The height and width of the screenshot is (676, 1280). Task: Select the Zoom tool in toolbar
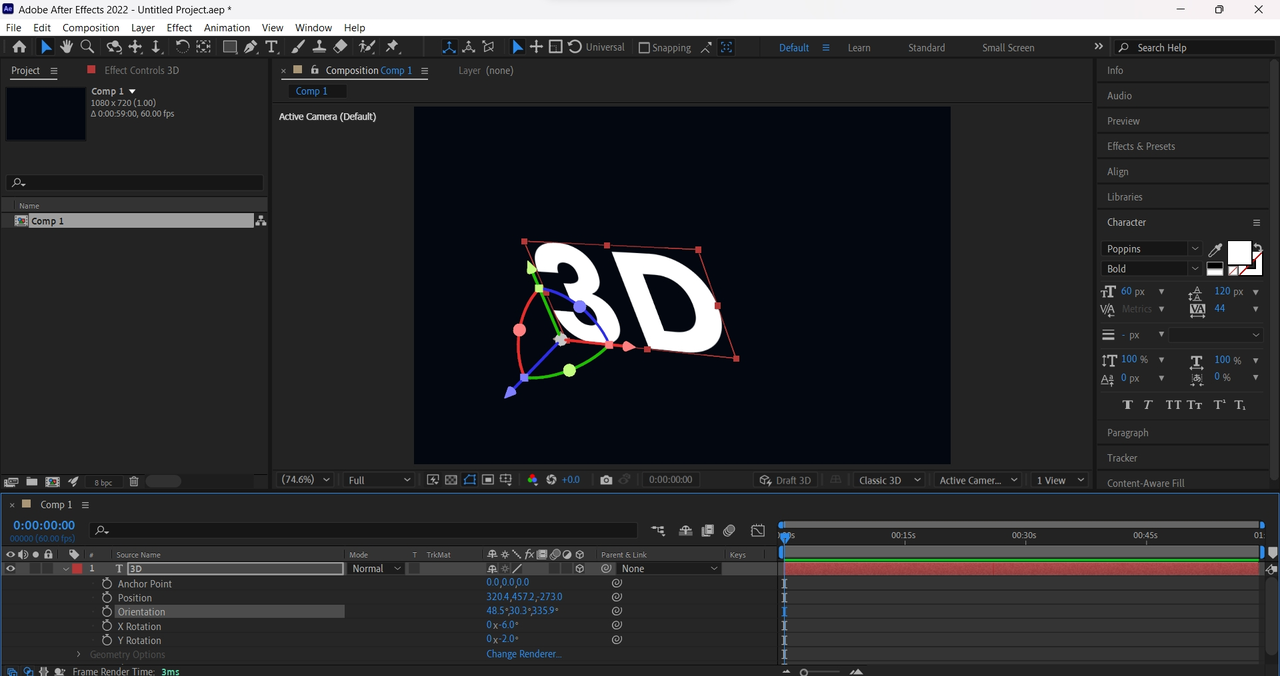point(87,47)
